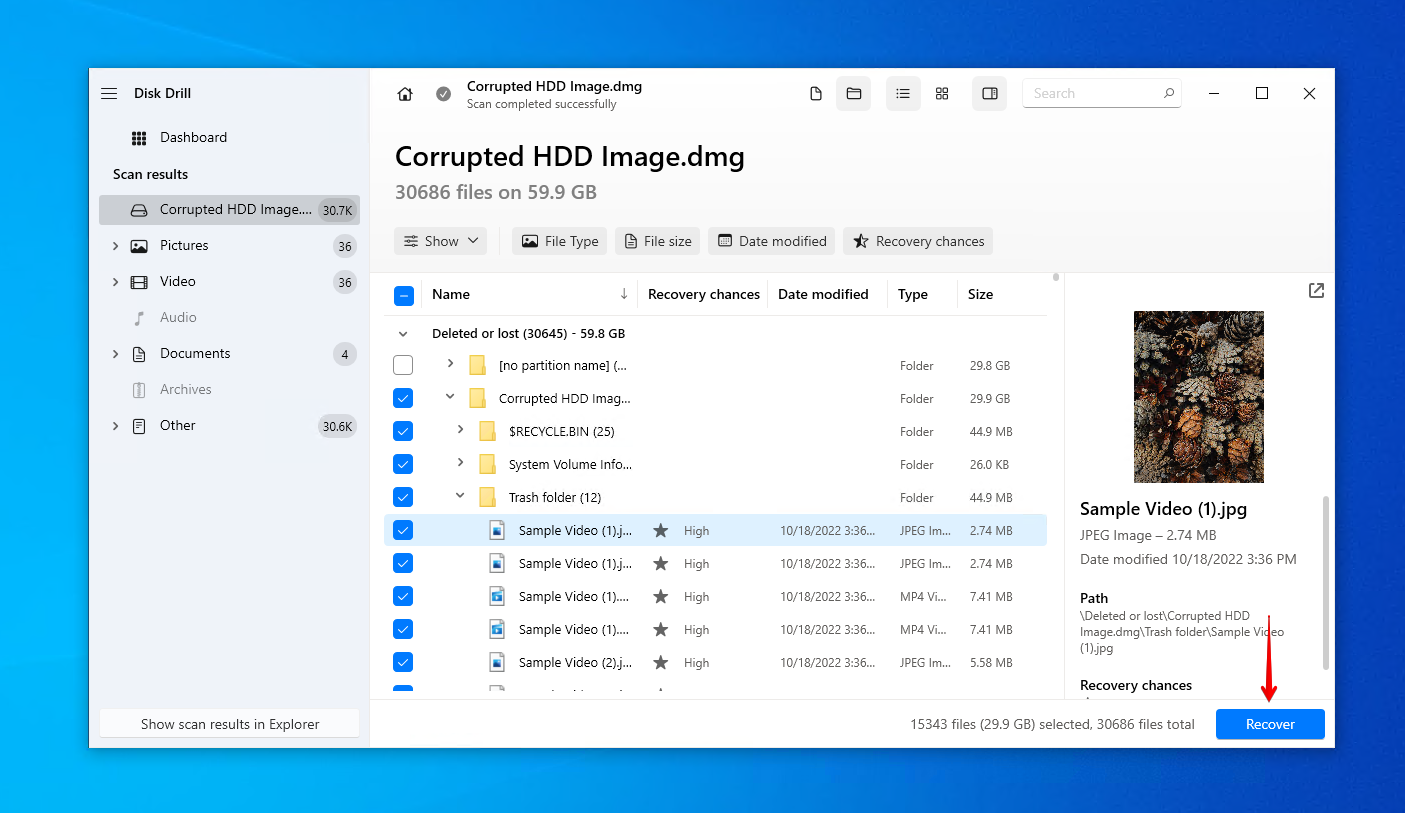Select the grid view layout icon
The width and height of the screenshot is (1405, 813).
(942, 94)
